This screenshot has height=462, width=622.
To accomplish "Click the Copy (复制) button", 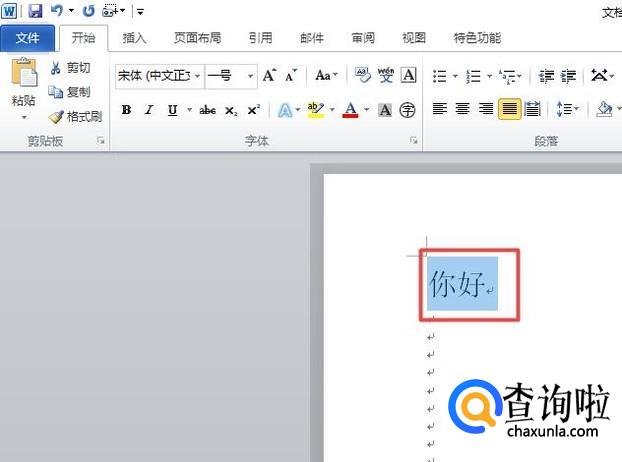I will click(70, 92).
